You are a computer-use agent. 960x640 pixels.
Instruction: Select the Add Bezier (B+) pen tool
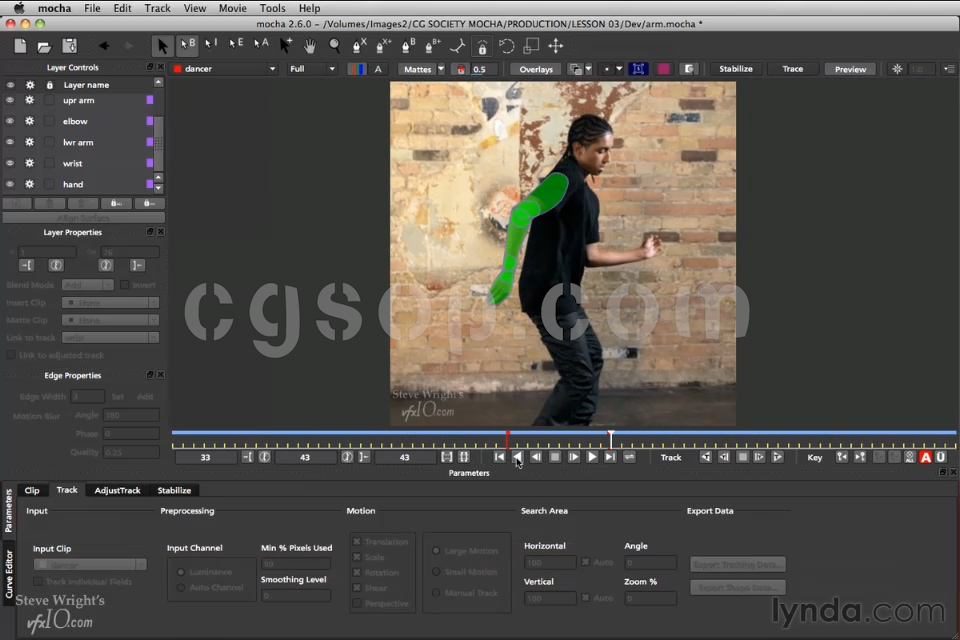(x=433, y=45)
